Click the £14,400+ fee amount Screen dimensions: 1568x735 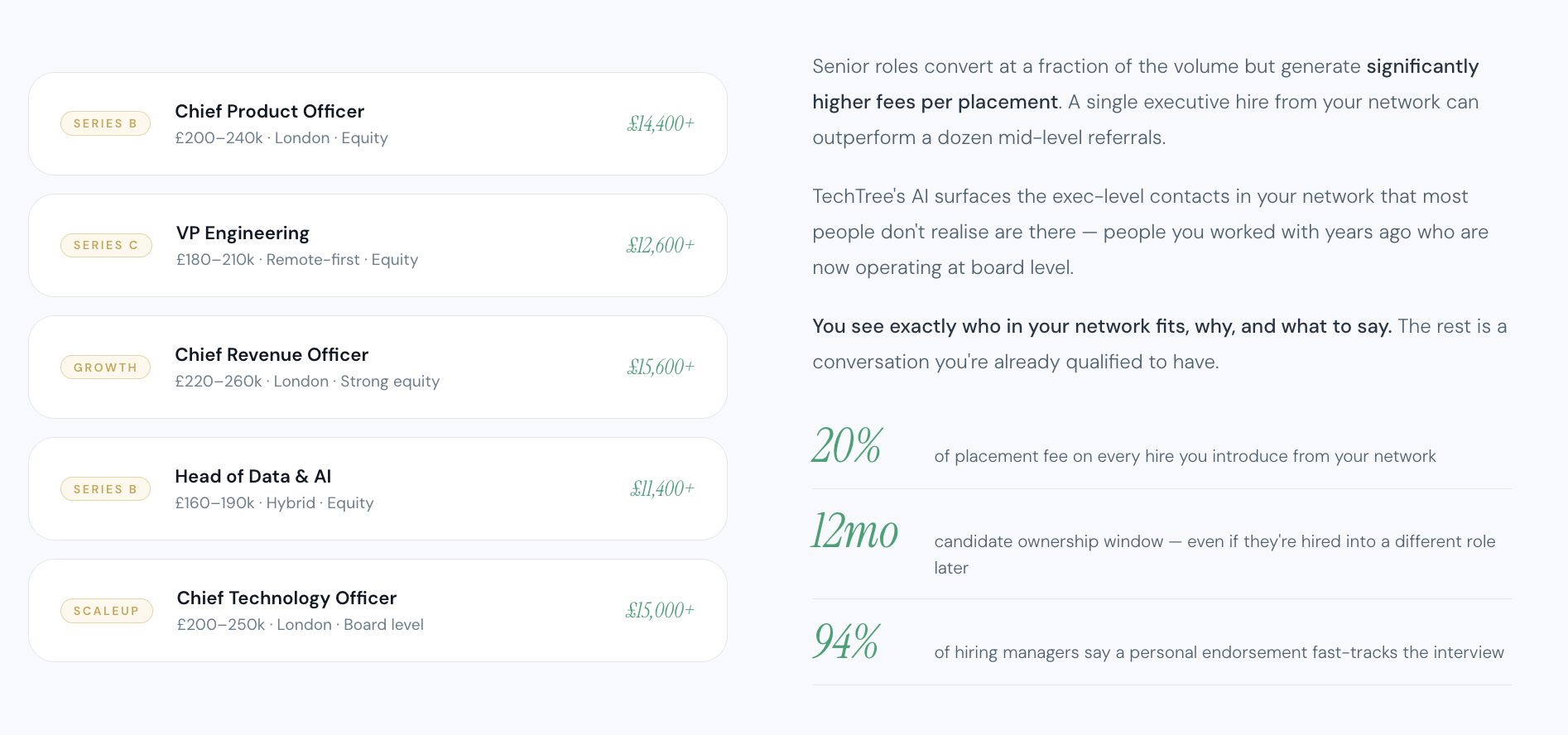click(x=661, y=124)
